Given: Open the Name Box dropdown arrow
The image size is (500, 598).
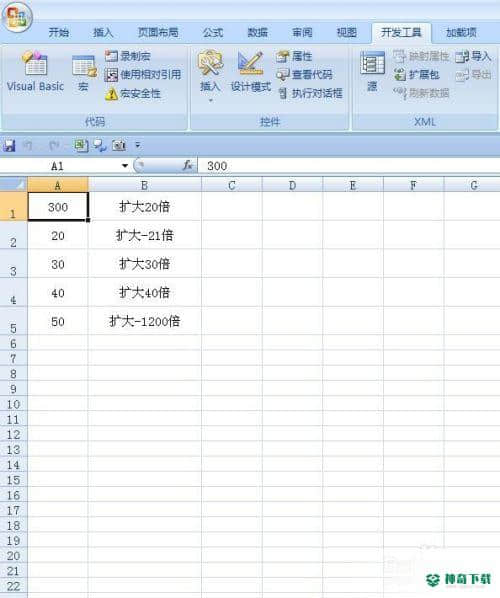Looking at the screenshot, I should coord(125,166).
